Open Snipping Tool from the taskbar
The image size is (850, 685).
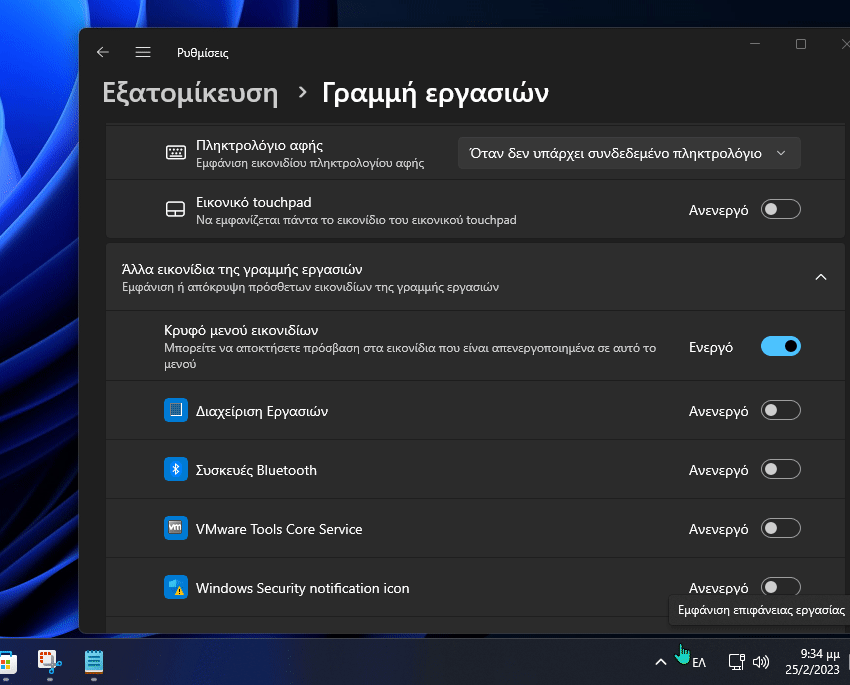tap(50, 662)
